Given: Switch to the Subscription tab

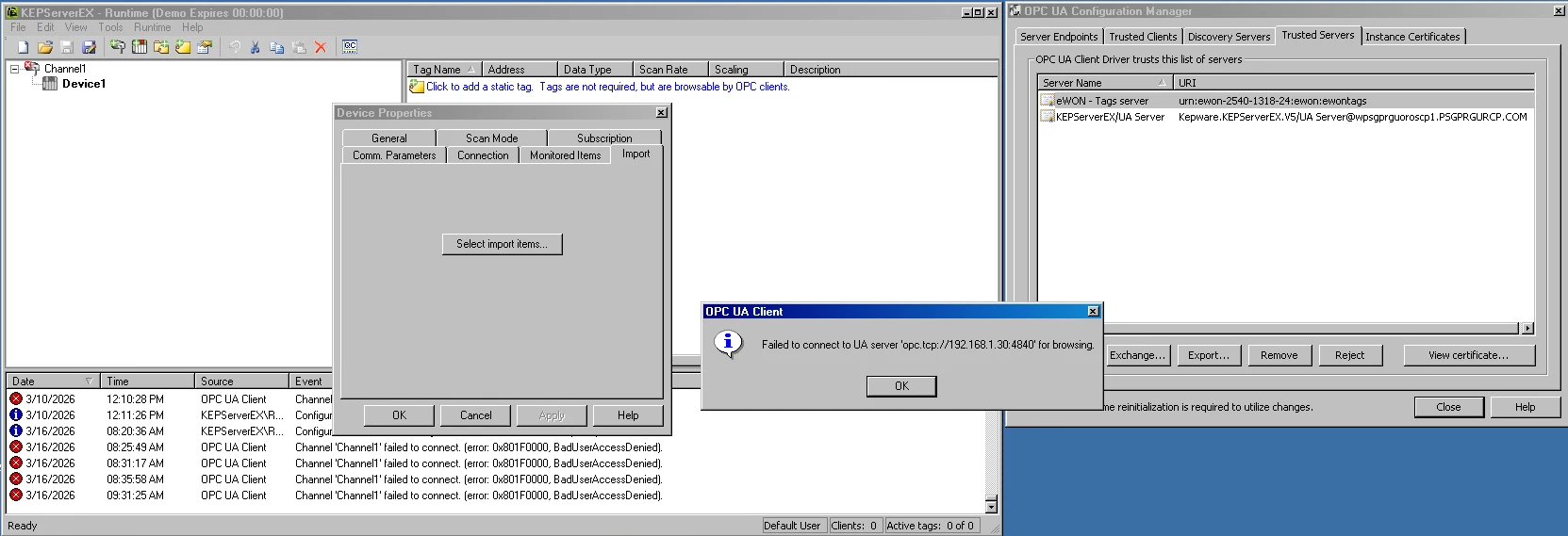Looking at the screenshot, I should (604, 138).
